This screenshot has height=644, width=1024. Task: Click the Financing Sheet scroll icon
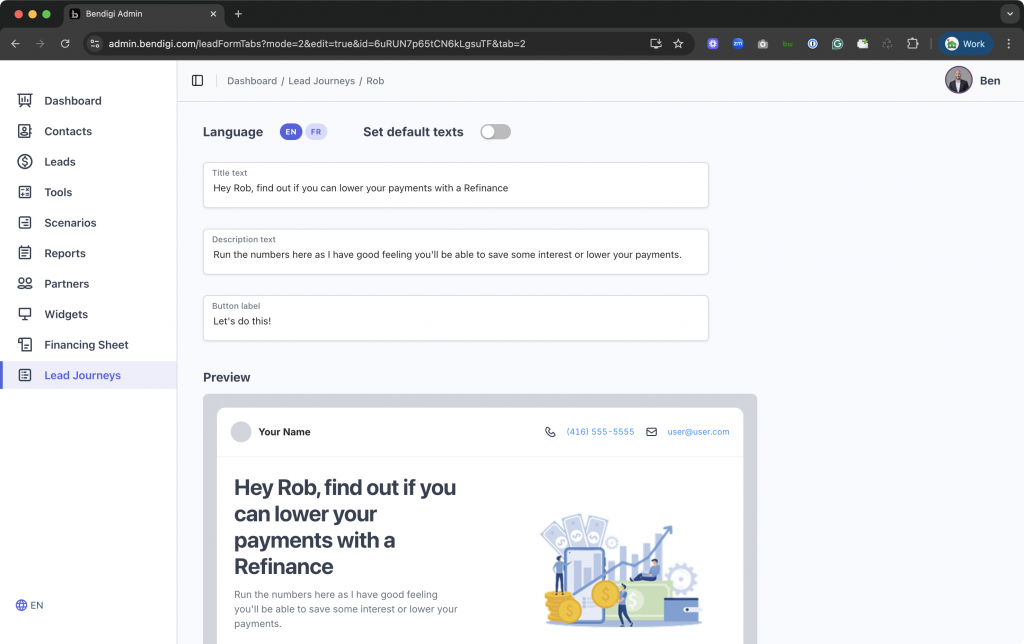coord(25,345)
